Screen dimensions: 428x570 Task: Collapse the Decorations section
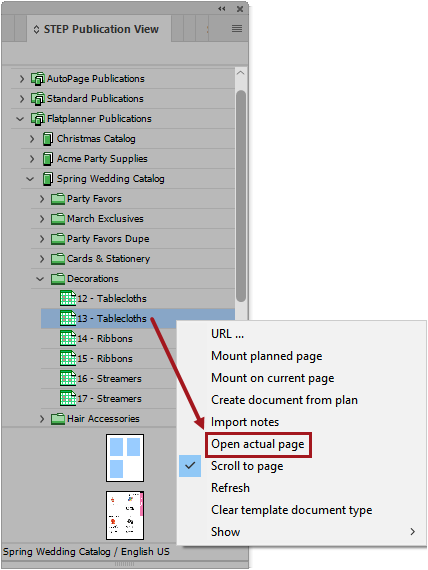40,279
